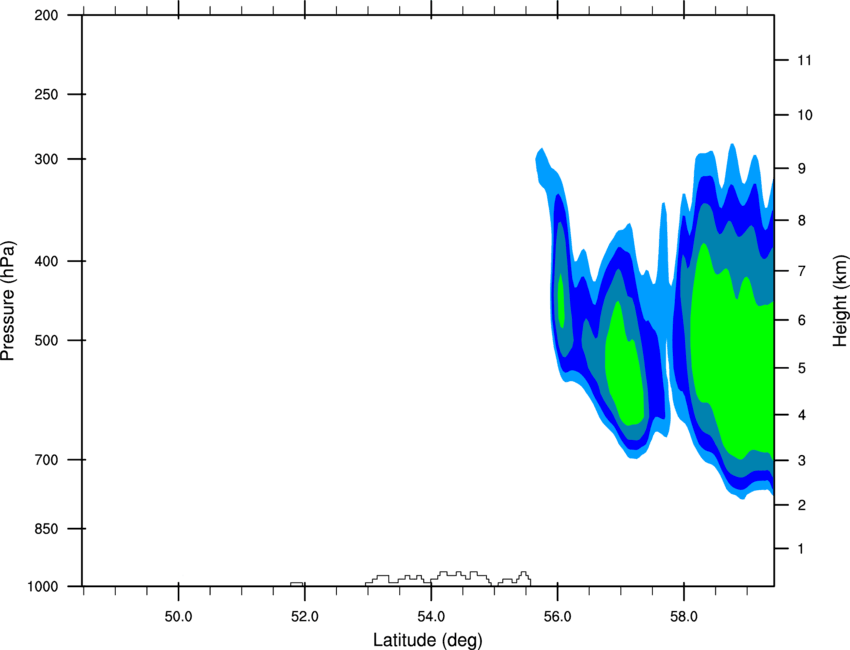Click the 1000 pressure tick label
The width and height of the screenshot is (850, 650).
tap(43, 587)
